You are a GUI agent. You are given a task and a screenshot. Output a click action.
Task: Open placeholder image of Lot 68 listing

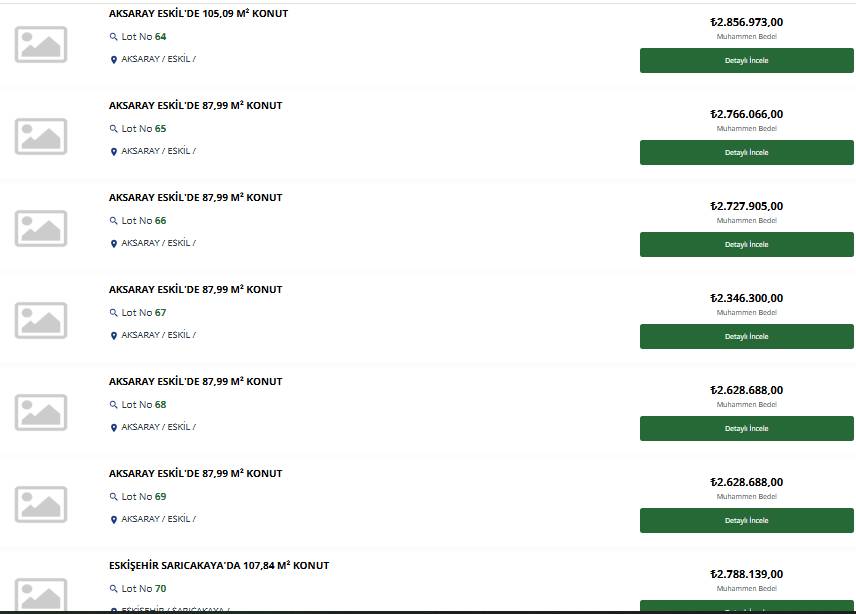coord(41,412)
